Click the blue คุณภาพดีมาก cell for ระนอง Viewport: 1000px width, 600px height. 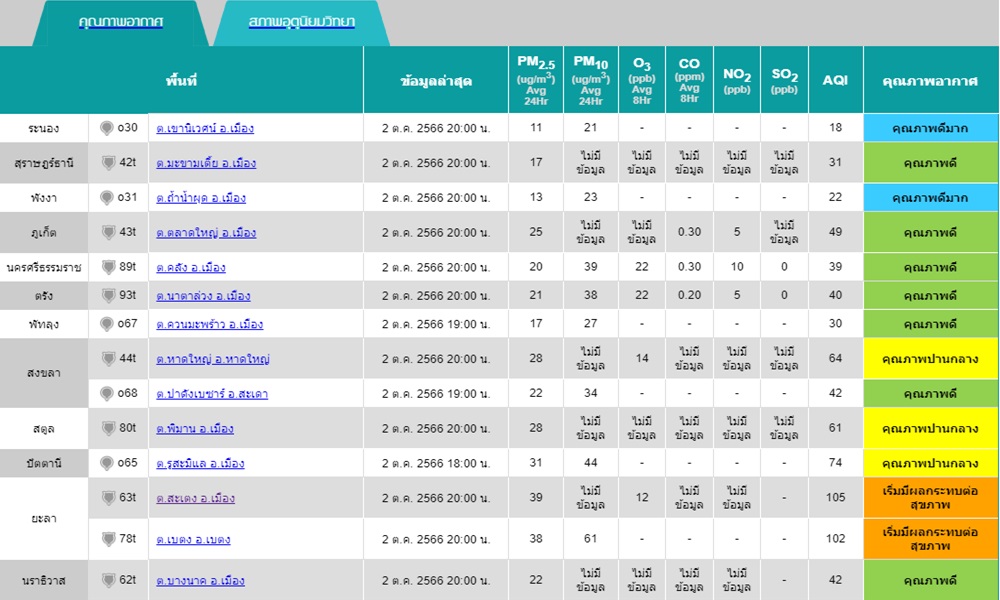click(x=930, y=128)
